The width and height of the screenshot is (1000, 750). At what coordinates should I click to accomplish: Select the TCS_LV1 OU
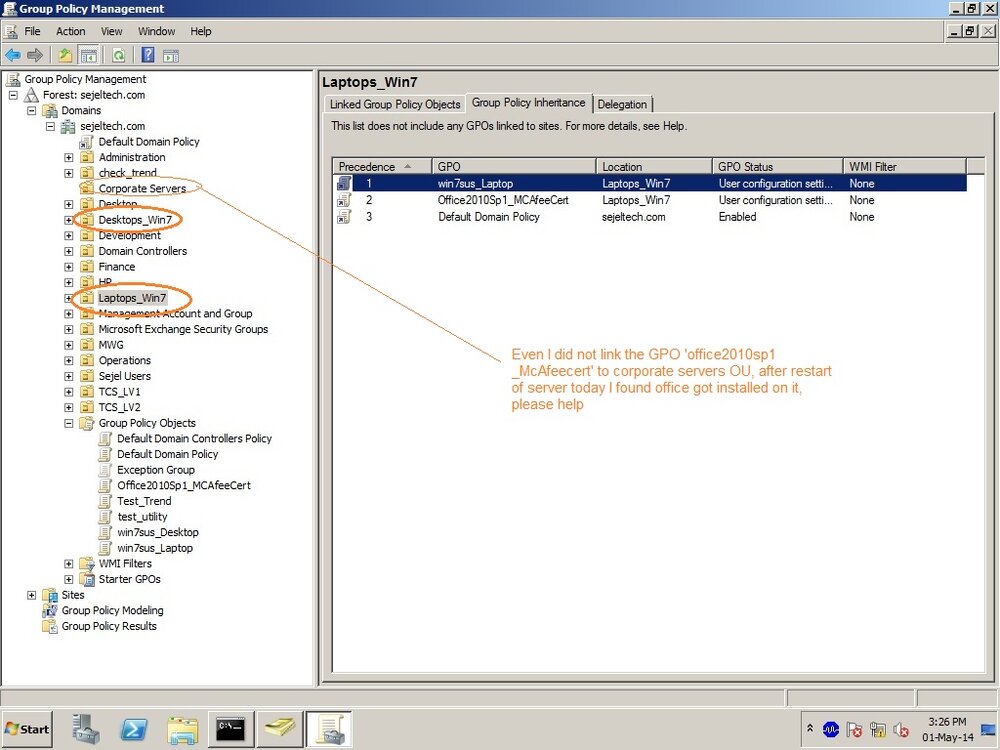[x=119, y=392]
